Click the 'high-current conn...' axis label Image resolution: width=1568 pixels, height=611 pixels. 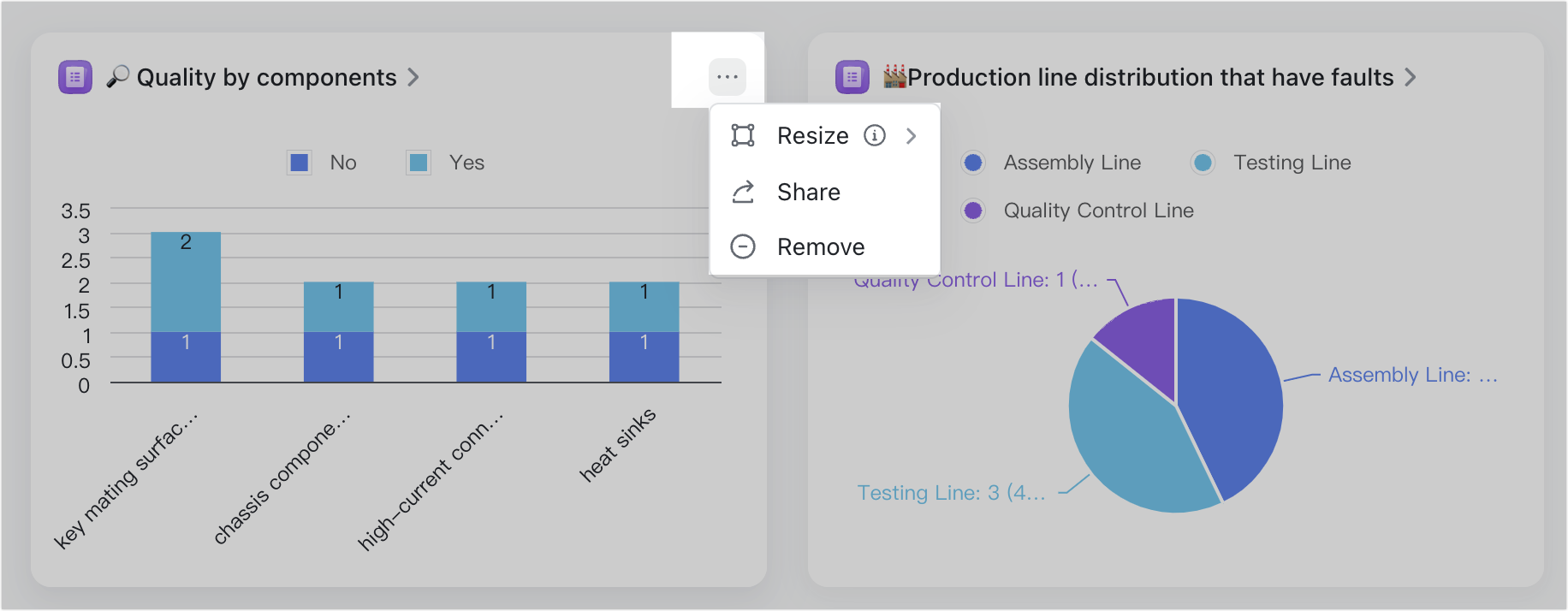click(430, 481)
